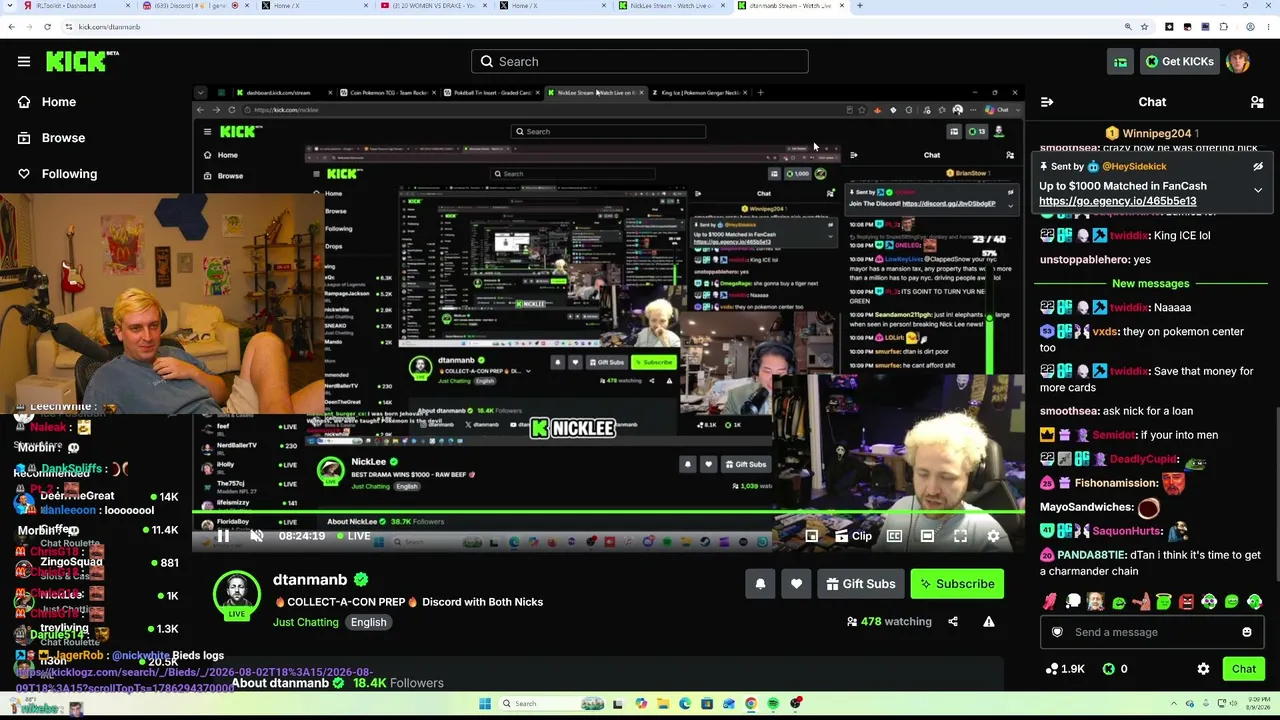Click the green Chat send button
Screen dimensions: 1280x720
(1244, 669)
